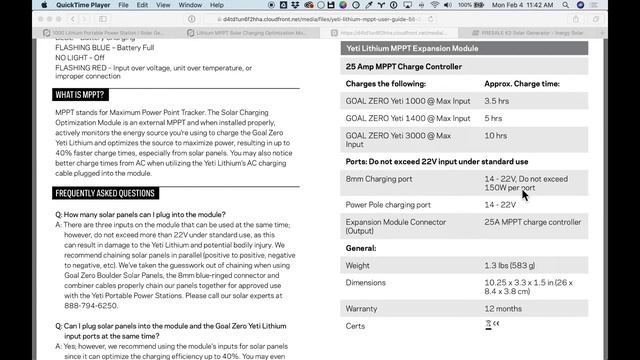Switch to the PRESALE K2 Solar Generator tab
This screenshot has height=360, width=640.
[529, 33]
